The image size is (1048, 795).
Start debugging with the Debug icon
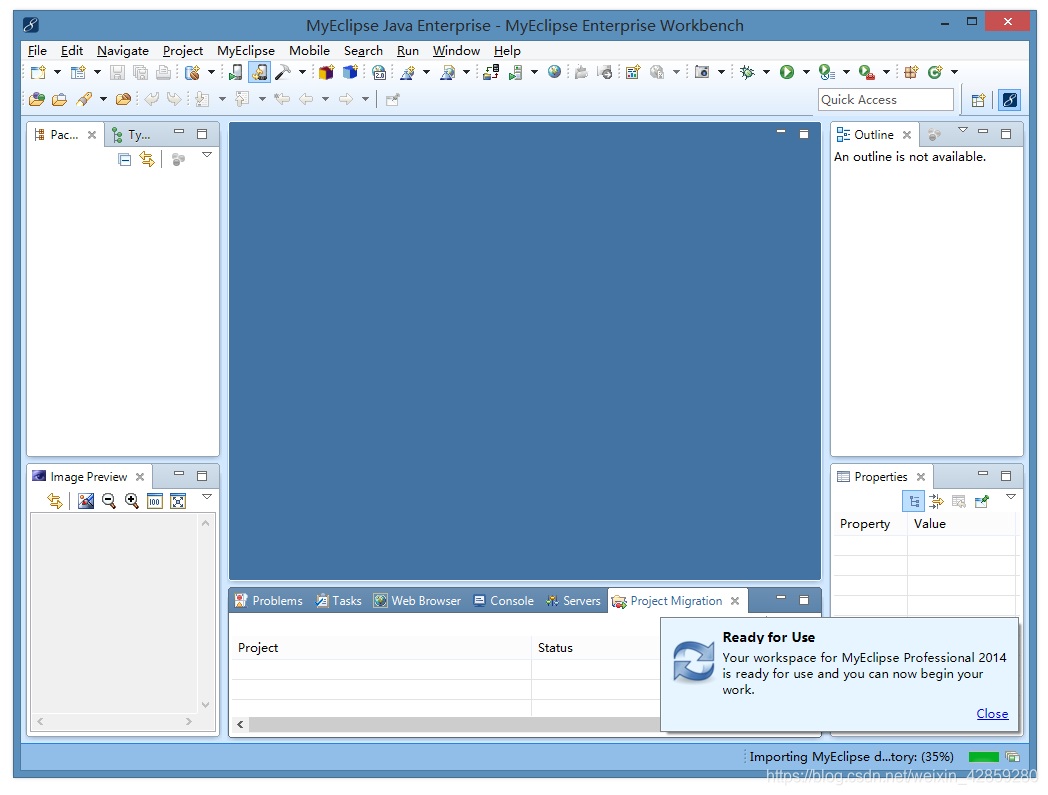pyautogui.click(x=749, y=72)
